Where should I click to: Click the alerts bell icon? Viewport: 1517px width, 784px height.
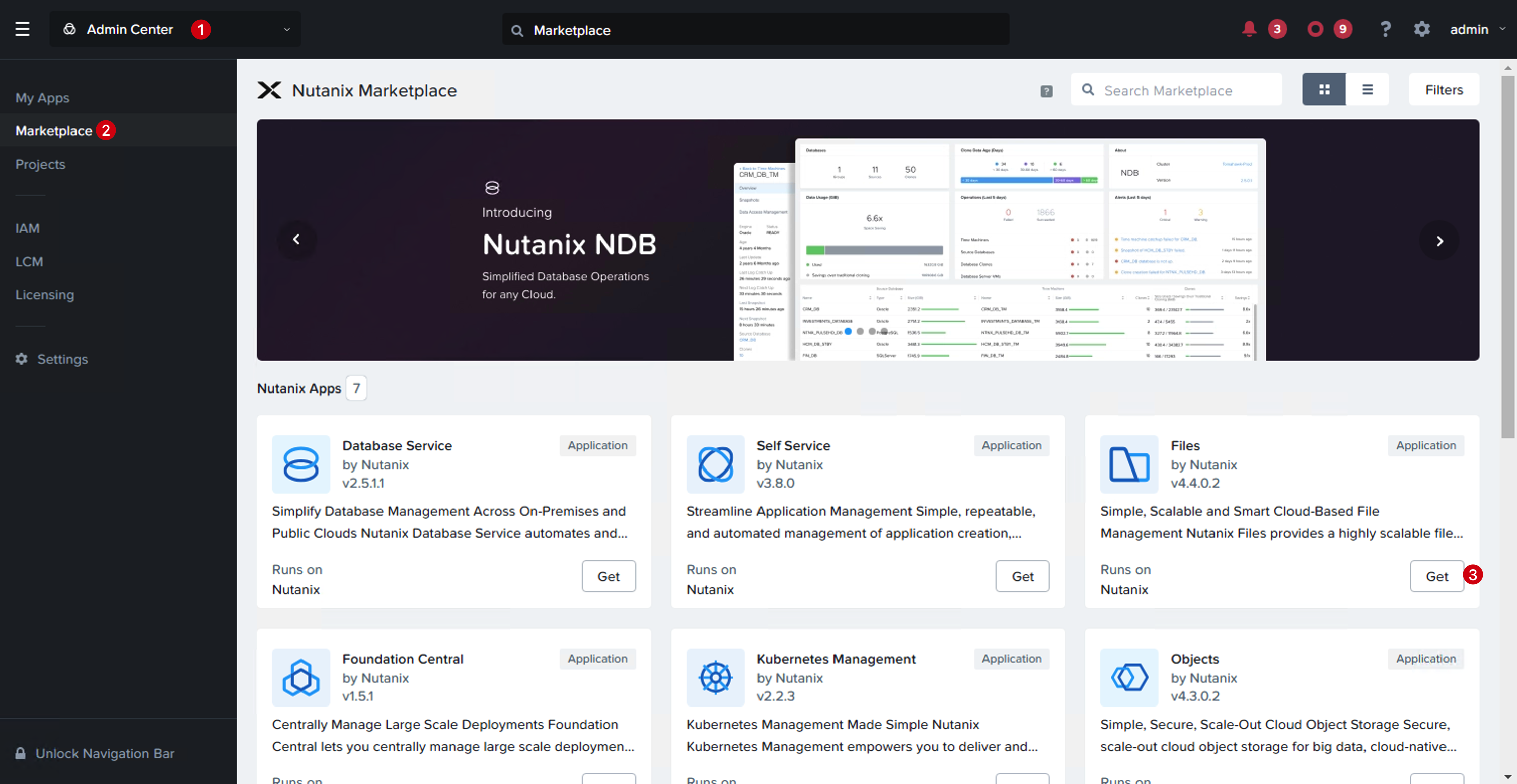[x=1248, y=29]
